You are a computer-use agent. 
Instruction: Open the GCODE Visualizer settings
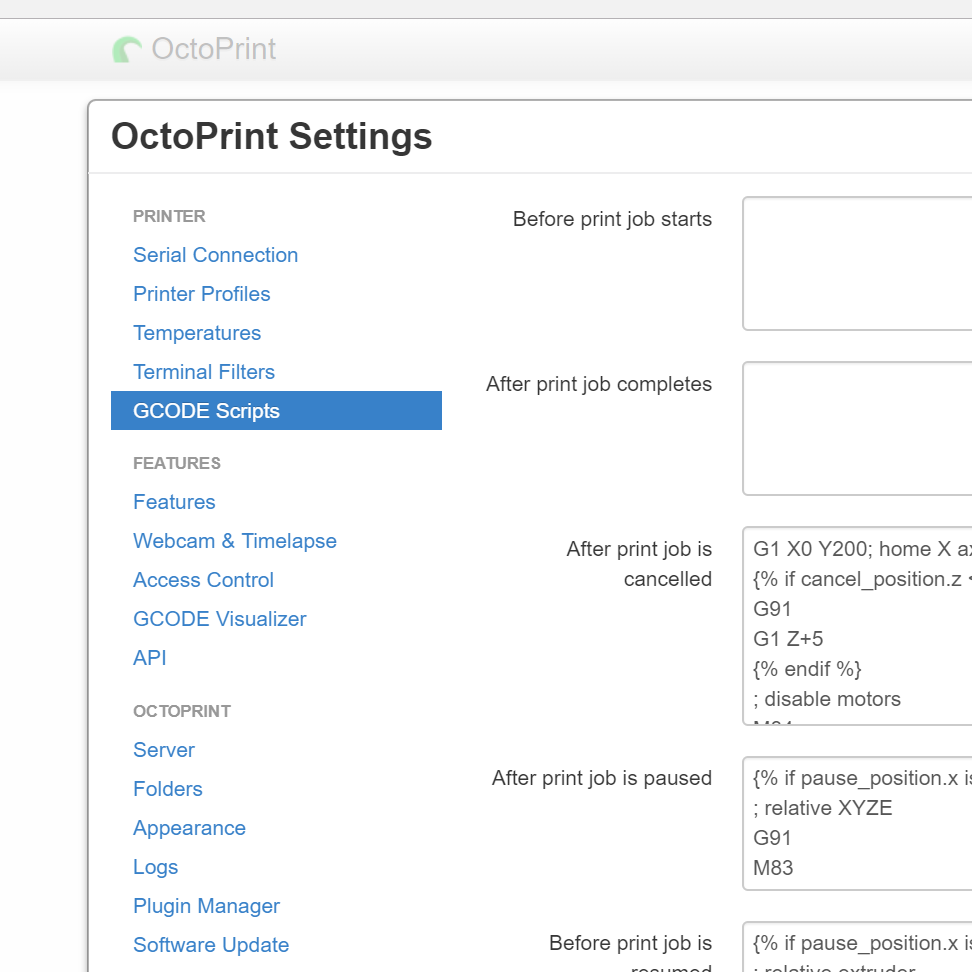pos(219,619)
